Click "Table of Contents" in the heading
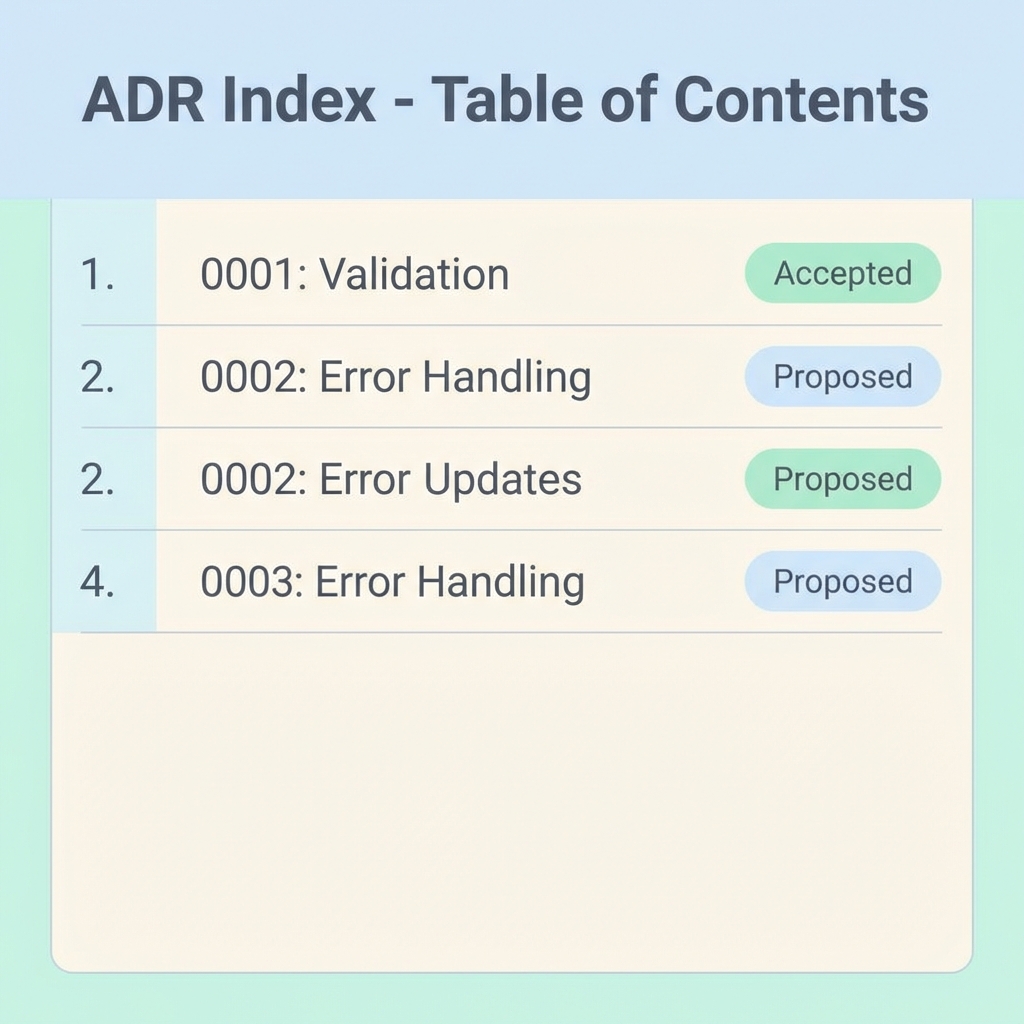 coord(679,100)
